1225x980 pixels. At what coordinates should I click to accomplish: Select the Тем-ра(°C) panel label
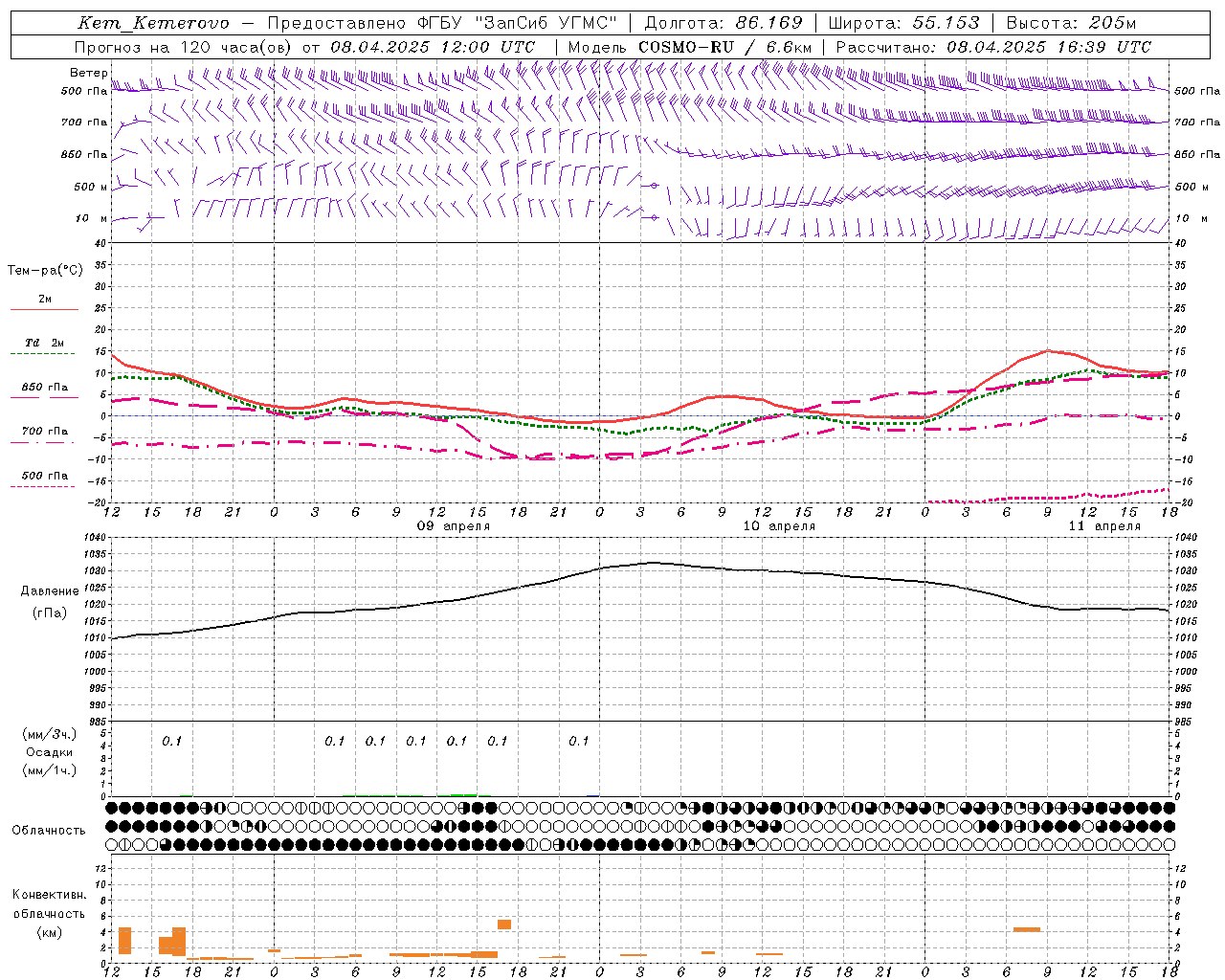pos(45,271)
